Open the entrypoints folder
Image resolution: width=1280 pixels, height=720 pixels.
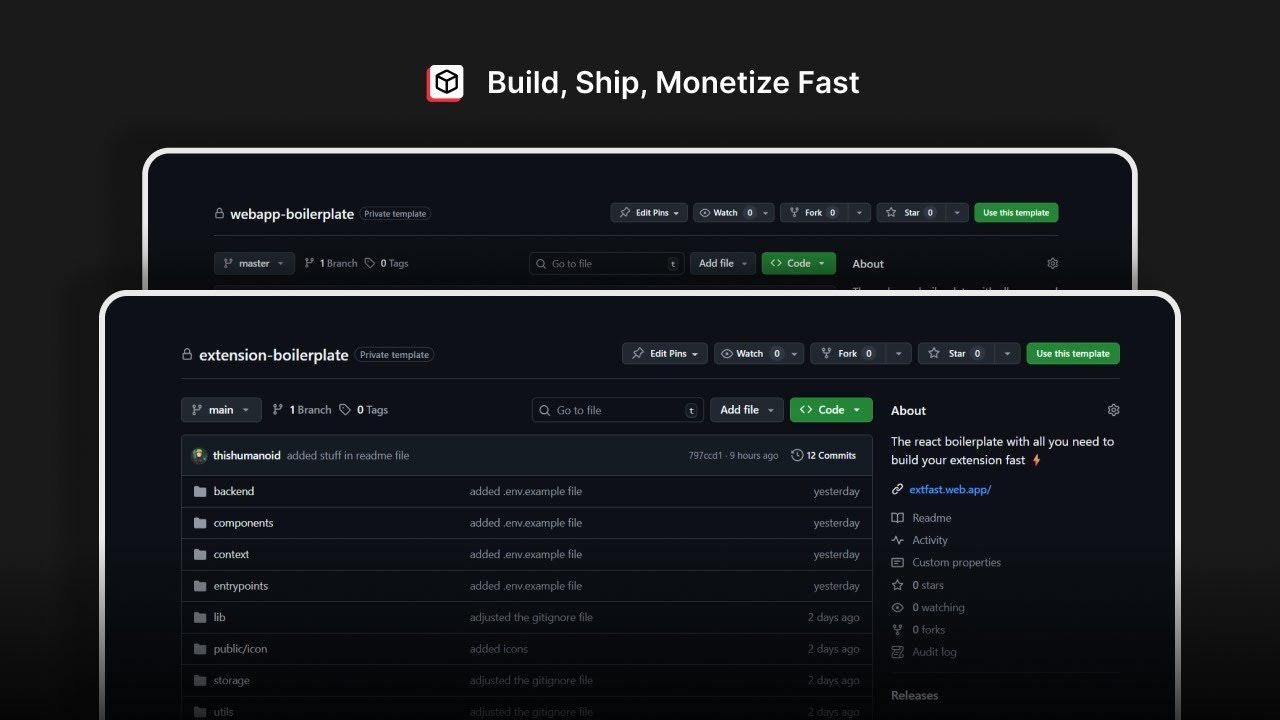[x=241, y=586]
